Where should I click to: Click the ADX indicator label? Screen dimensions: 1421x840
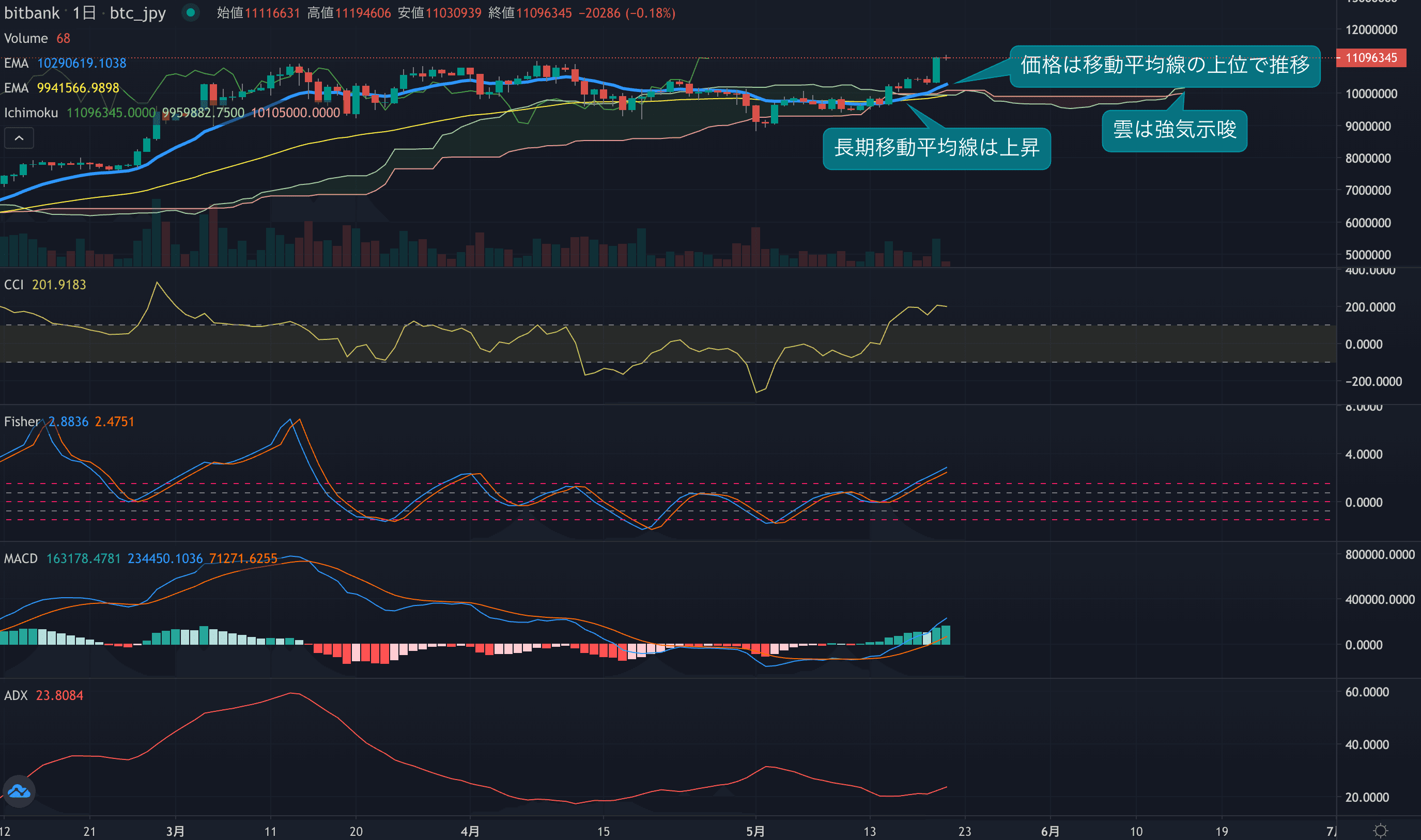pos(16,696)
